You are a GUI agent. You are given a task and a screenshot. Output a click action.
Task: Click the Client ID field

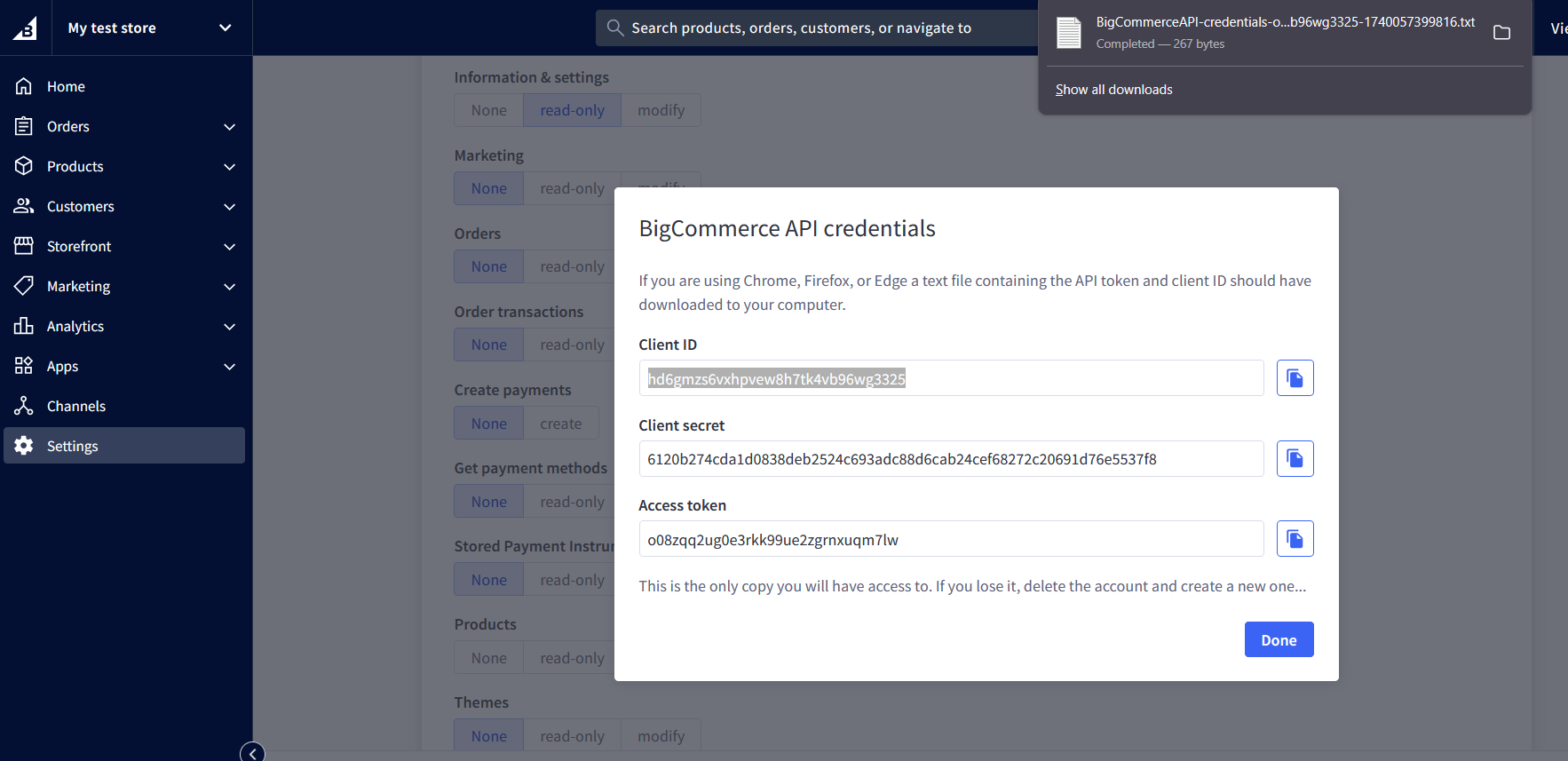pyautogui.click(x=951, y=378)
